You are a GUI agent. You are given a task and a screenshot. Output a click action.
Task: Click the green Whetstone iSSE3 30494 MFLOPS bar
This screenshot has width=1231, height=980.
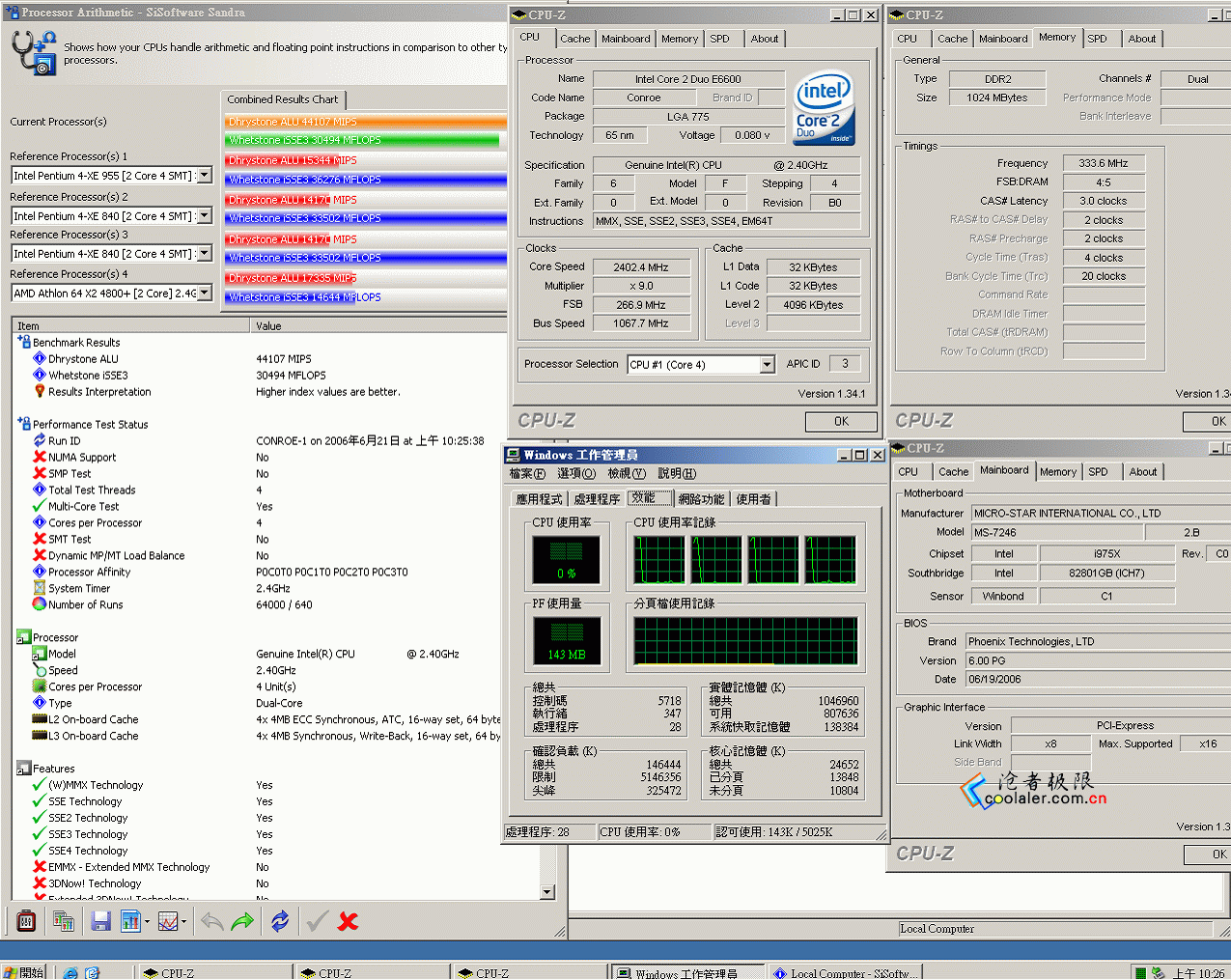point(362,140)
